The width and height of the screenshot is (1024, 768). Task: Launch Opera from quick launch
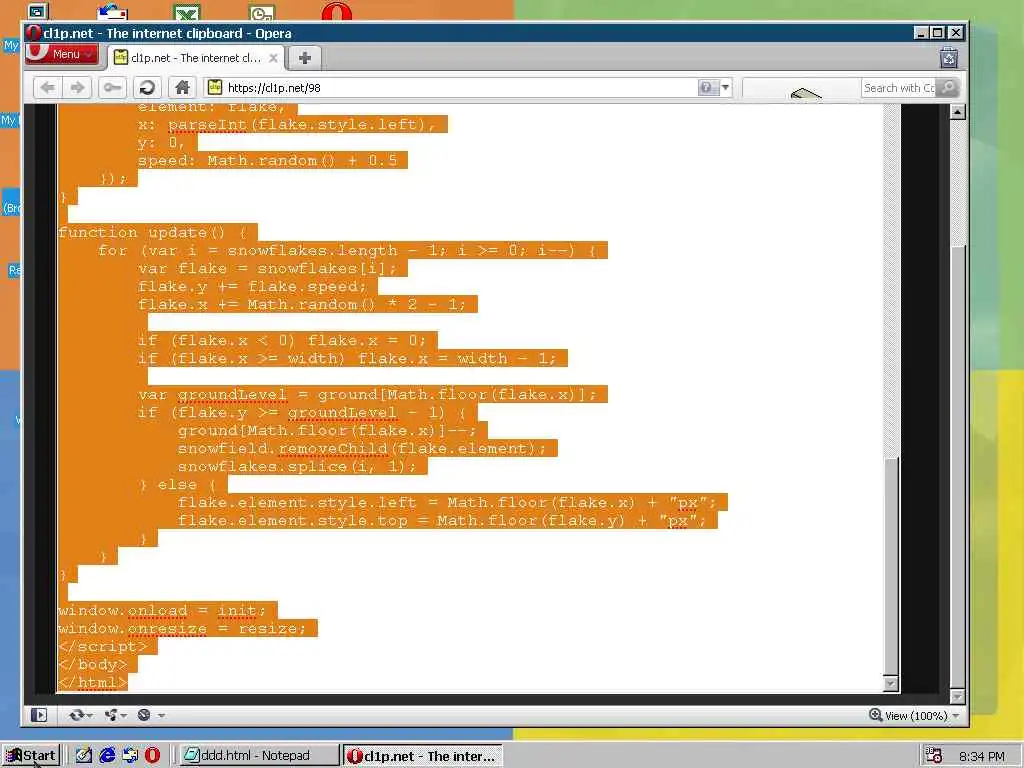[152, 756]
